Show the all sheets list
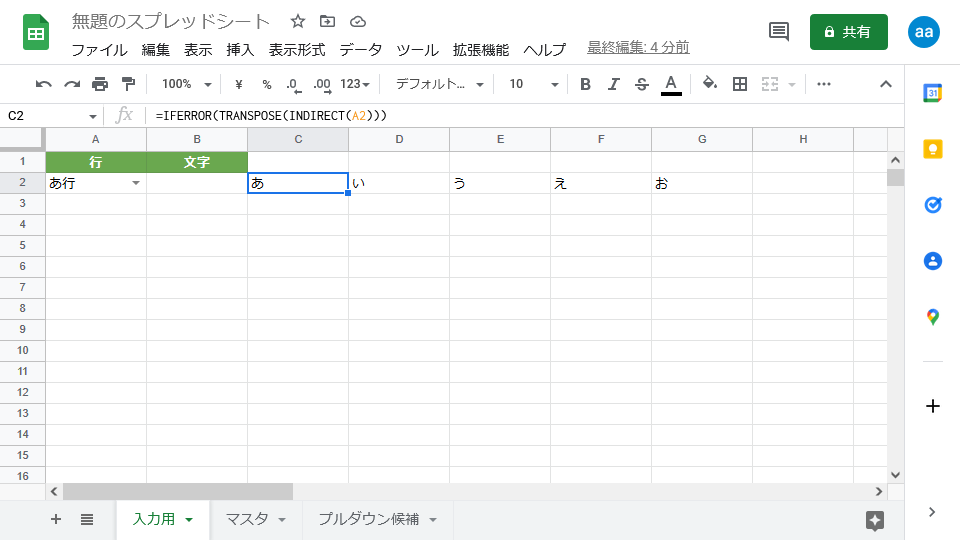This screenshot has height=540, width=960. coord(87,520)
